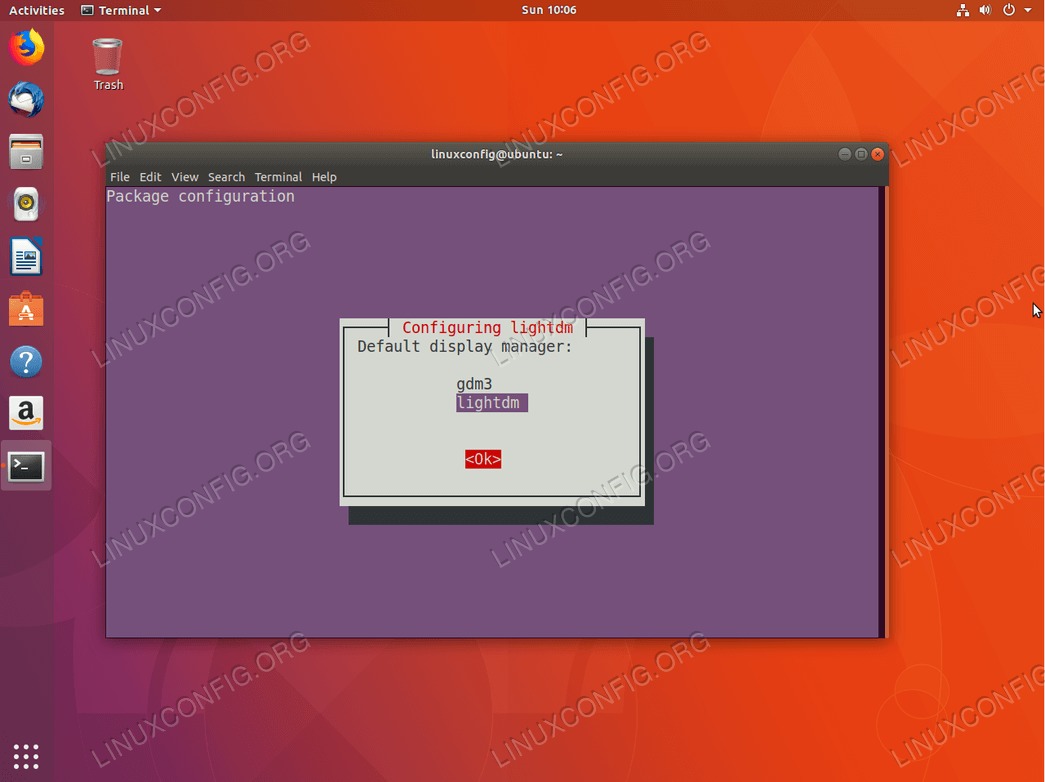1045x782 pixels.
Task: Open the clock showing Sun 10:06
Action: (548, 10)
